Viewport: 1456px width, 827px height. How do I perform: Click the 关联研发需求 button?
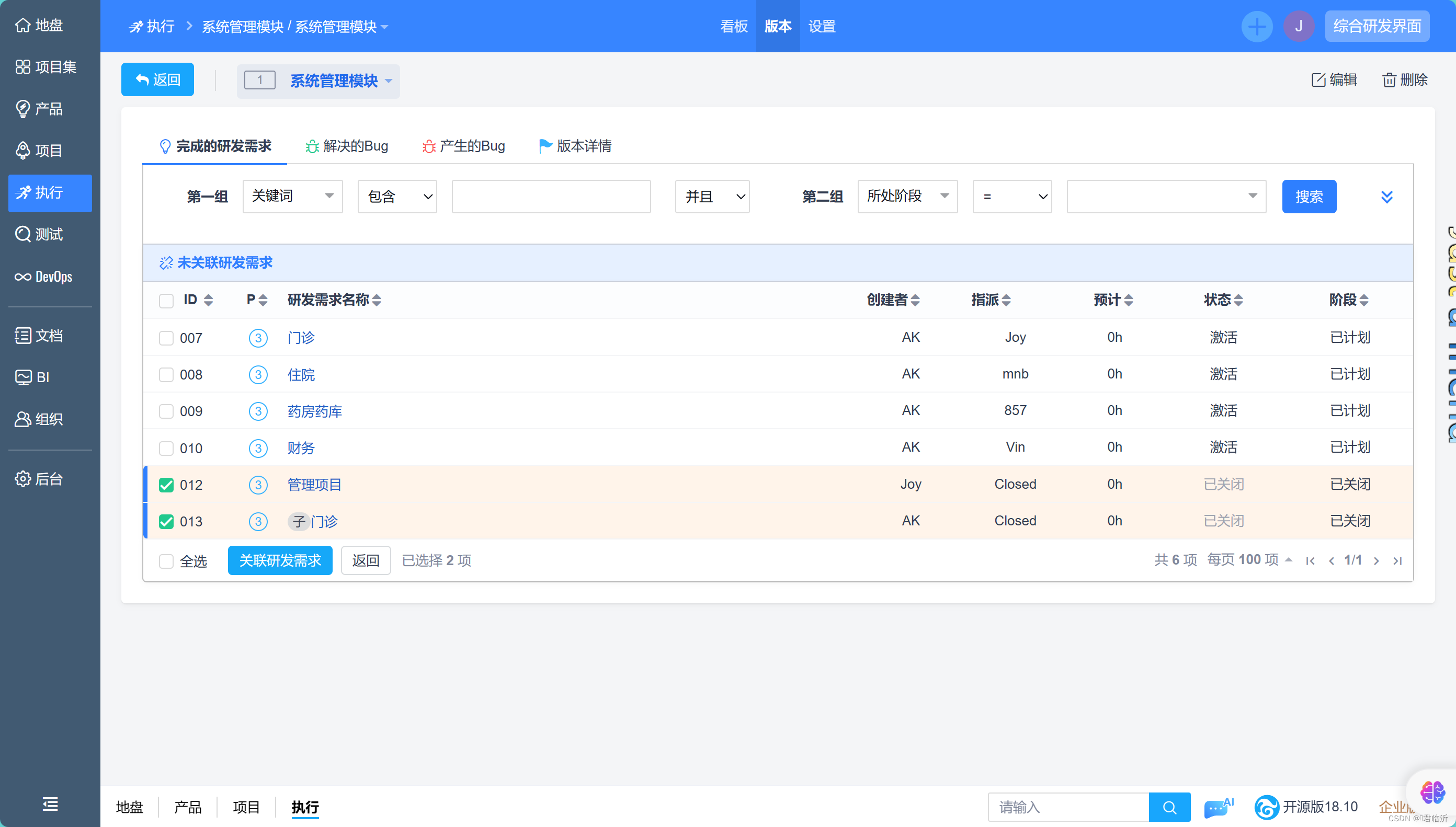point(280,560)
